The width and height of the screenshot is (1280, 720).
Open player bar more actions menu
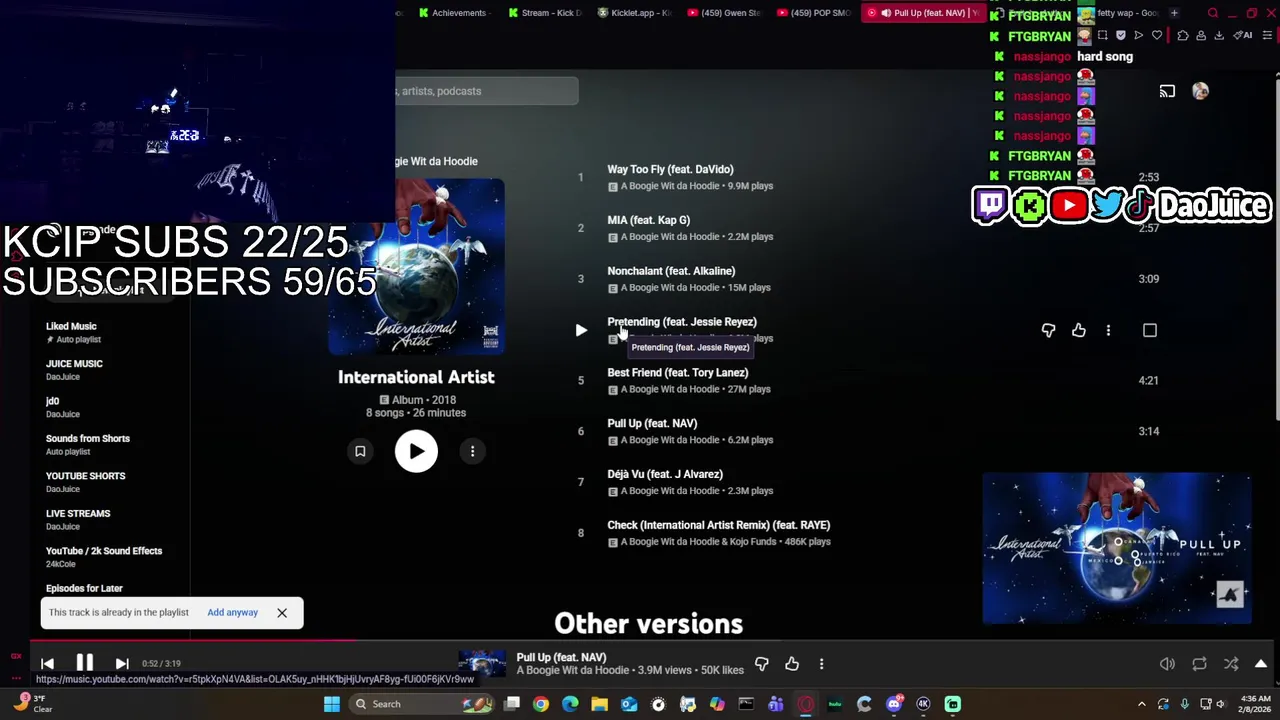point(821,664)
